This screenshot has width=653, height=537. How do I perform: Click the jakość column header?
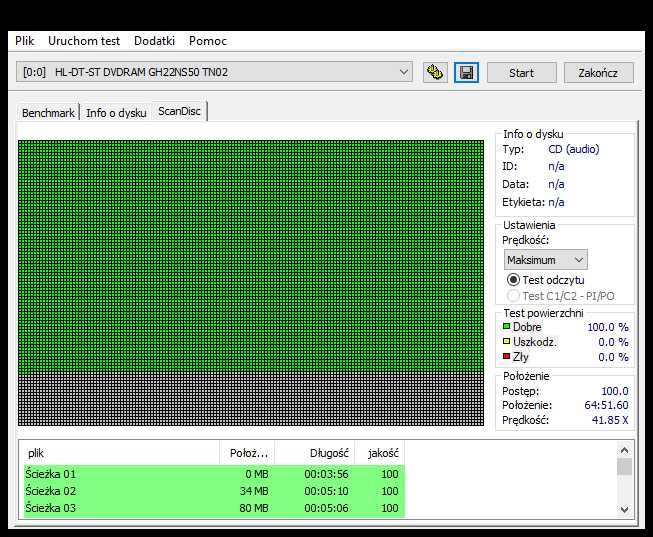pos(379,453)
